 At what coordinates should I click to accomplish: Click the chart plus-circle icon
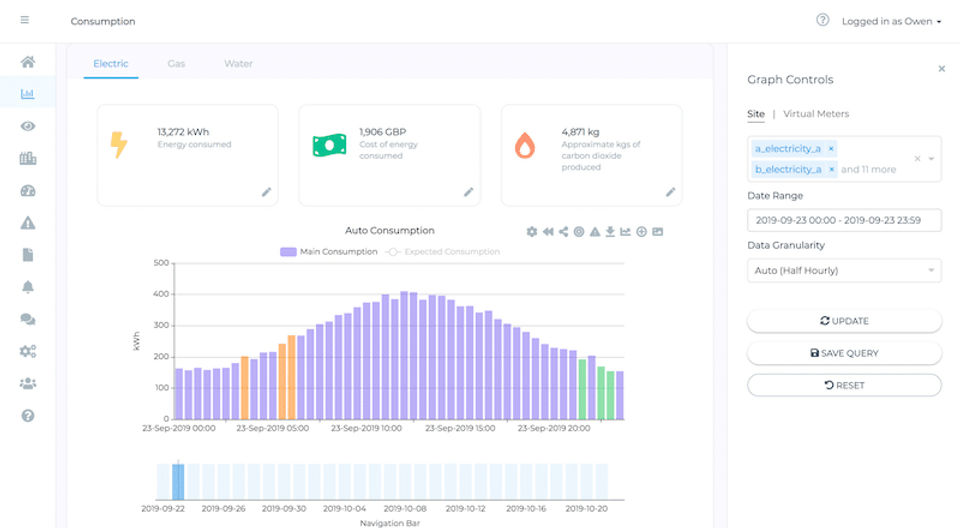(x=641, y=232)
